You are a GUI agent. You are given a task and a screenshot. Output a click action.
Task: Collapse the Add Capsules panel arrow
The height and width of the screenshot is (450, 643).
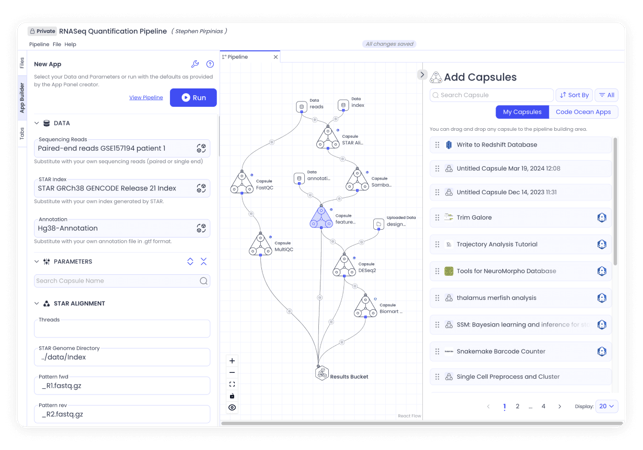[422, 75]
